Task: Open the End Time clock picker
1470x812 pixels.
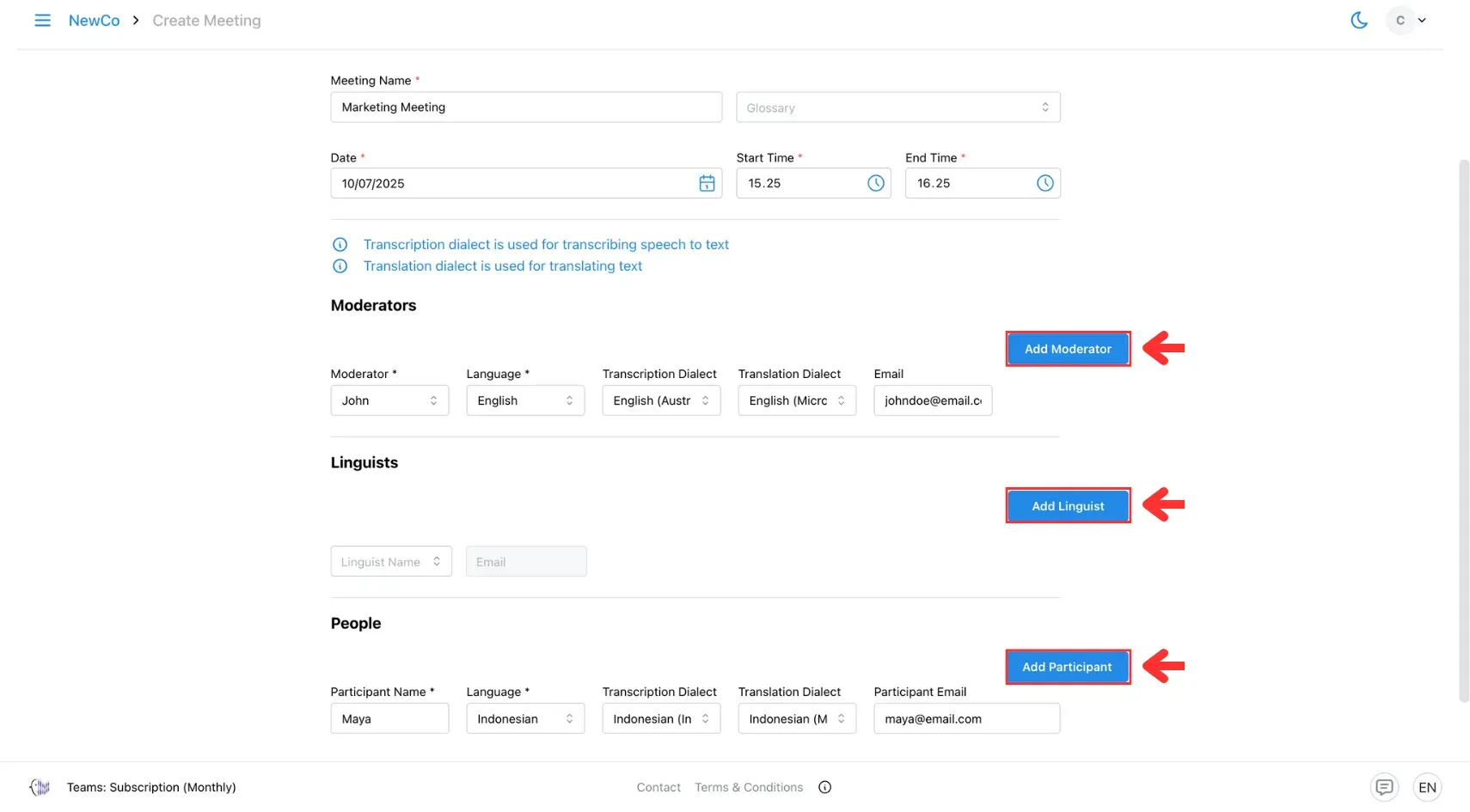Action: coord(1045,183)
